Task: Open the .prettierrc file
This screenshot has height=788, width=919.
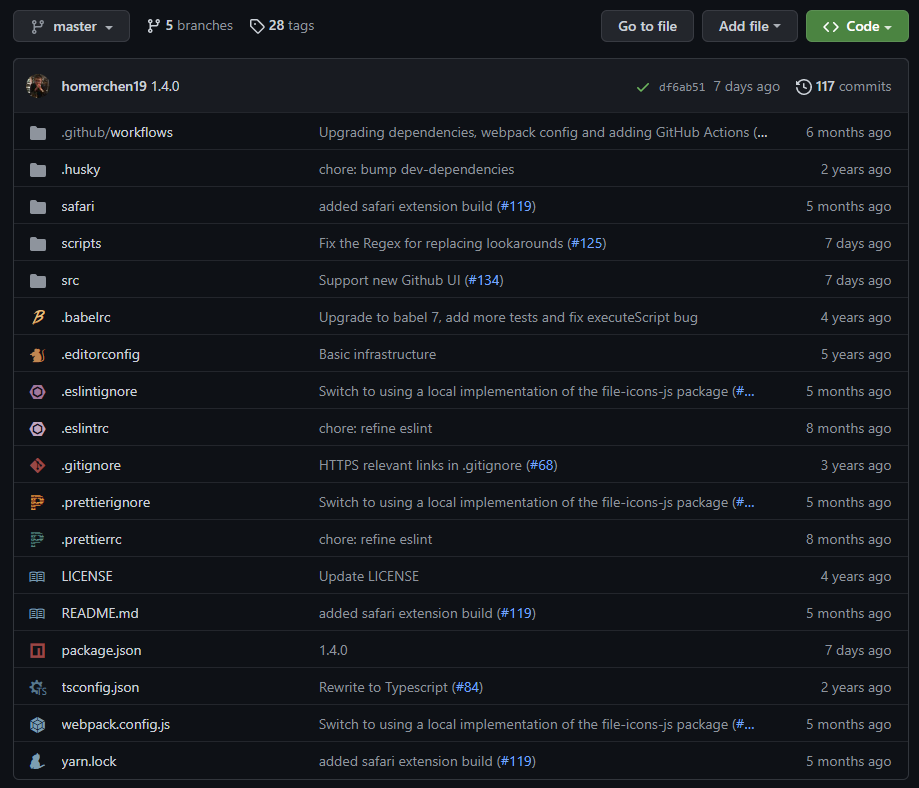Action: (x=92, y=539)
